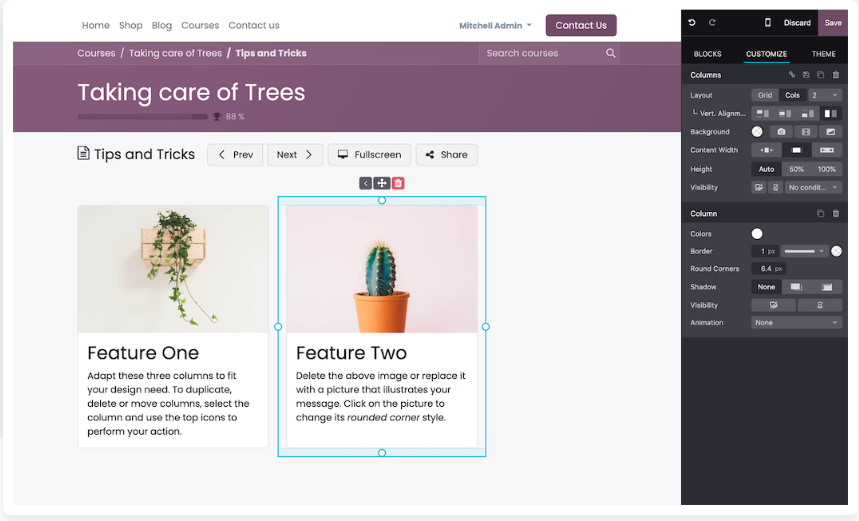Image resolution: width=859 pixels, height=521 pixels.
Task: Move column left with arrow icon
Action: coord(366,183)
